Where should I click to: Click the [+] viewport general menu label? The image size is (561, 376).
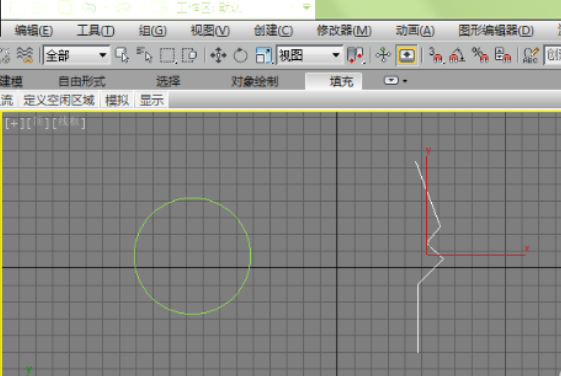point(14,123)
